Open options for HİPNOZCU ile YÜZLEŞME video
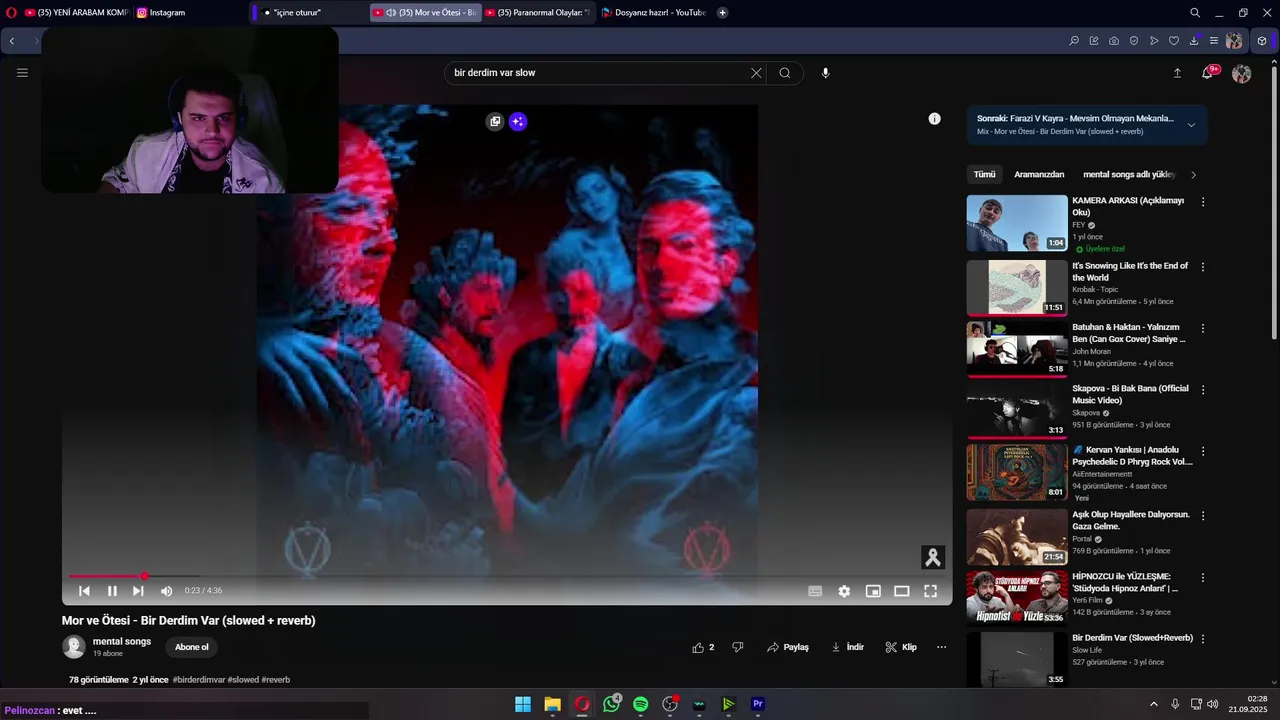Image resolution: width=1280 pixels, height=720 pixels. click(x=1203, y=577)
